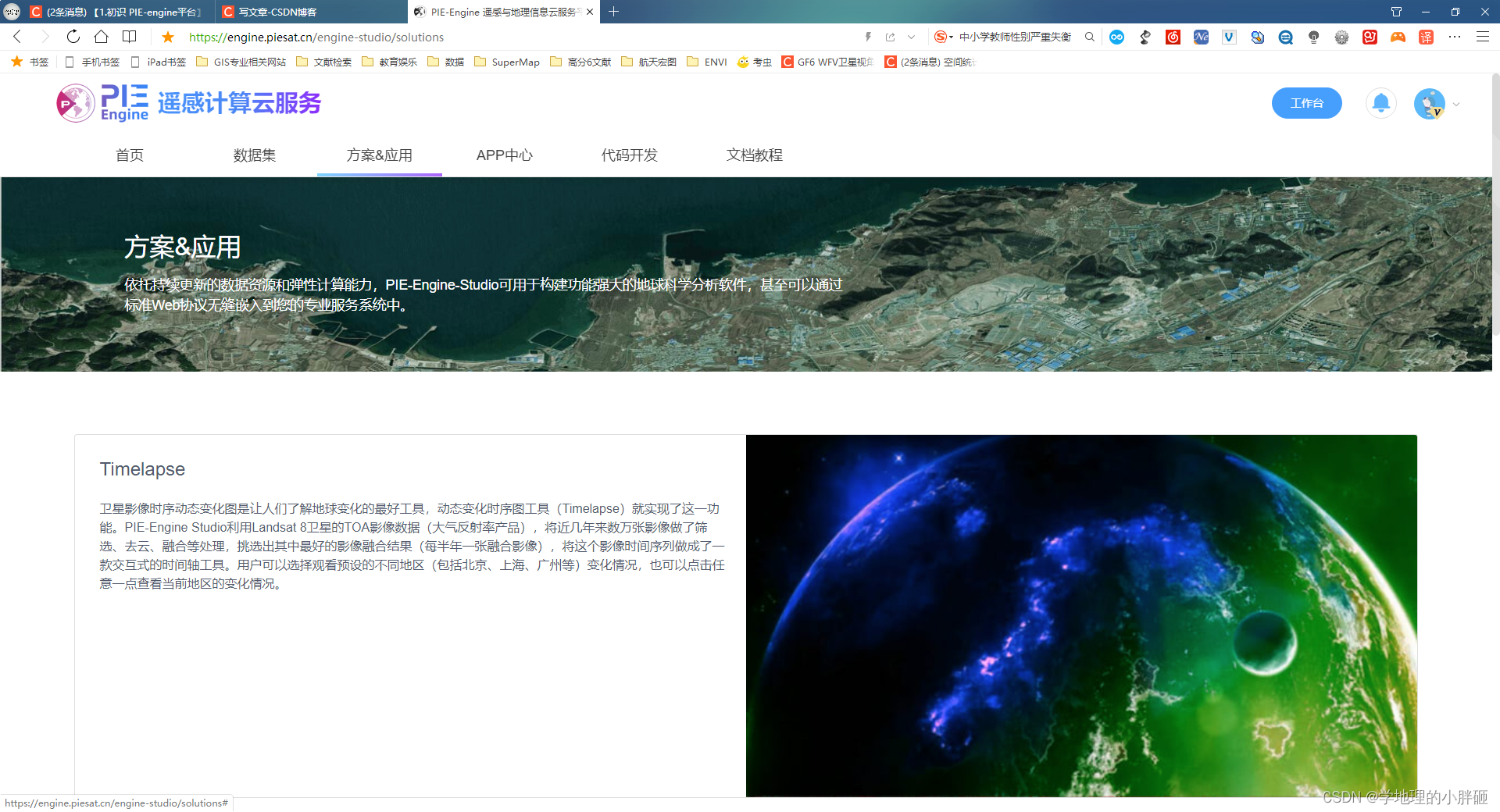Go to the 首页 menu item
The image size is (1500, 812).
pos(130,155)
